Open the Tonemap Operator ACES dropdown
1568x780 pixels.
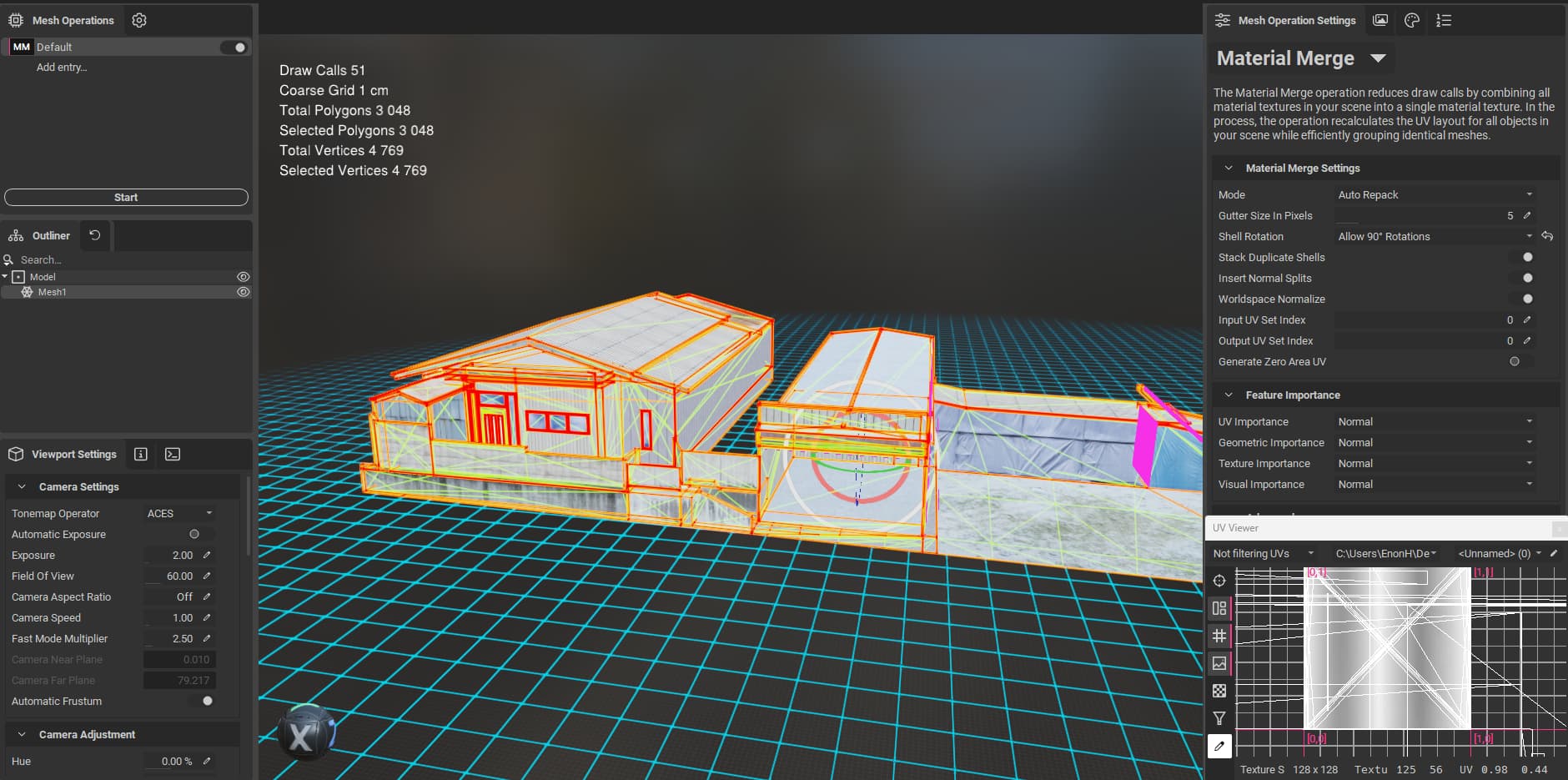[x=179, y=513]
